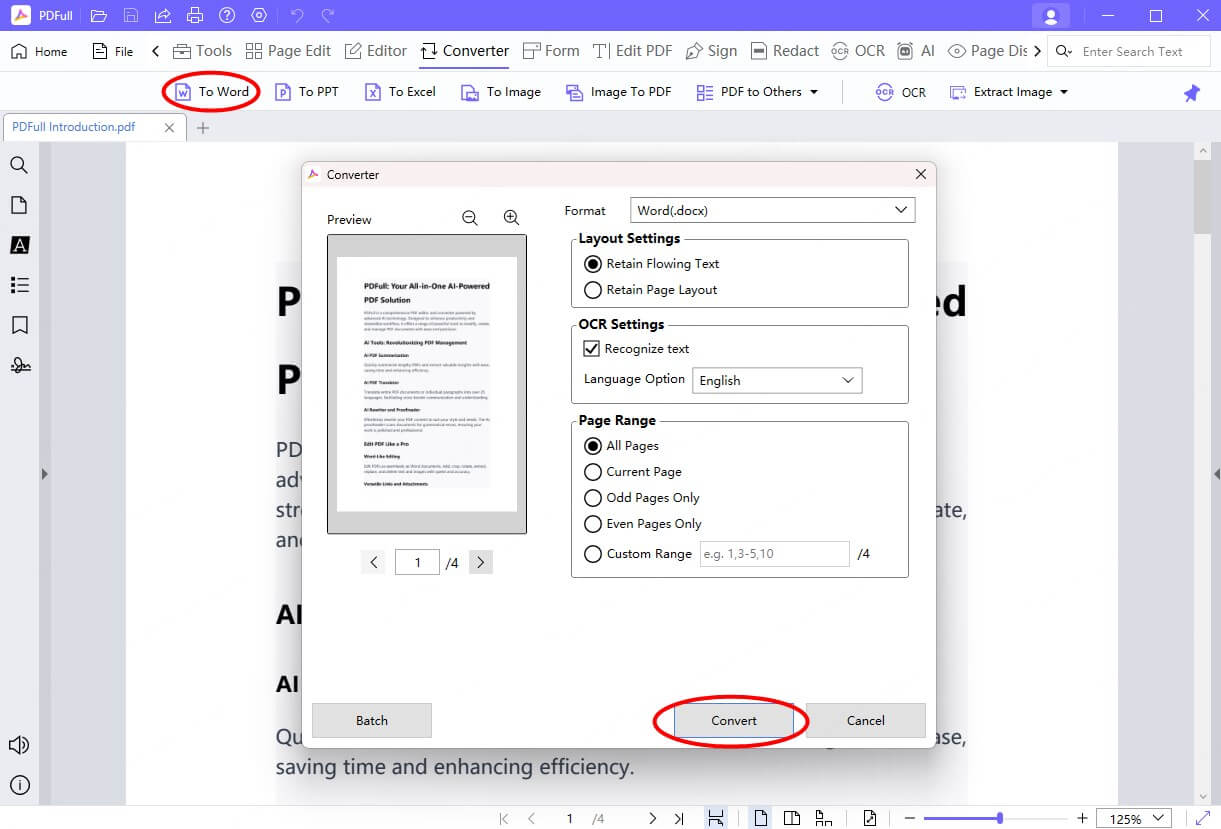Click the read-aloud speaker icon
Image resolution: width=1221 pixels, height=829 pixels.
(20, 744)
